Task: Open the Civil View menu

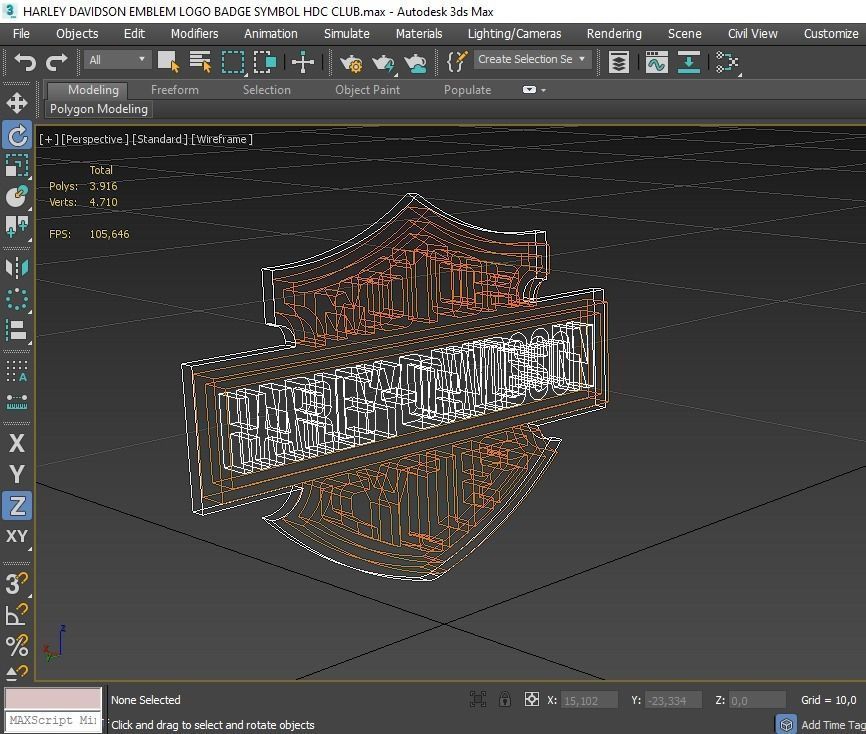Action: (752, 33)
